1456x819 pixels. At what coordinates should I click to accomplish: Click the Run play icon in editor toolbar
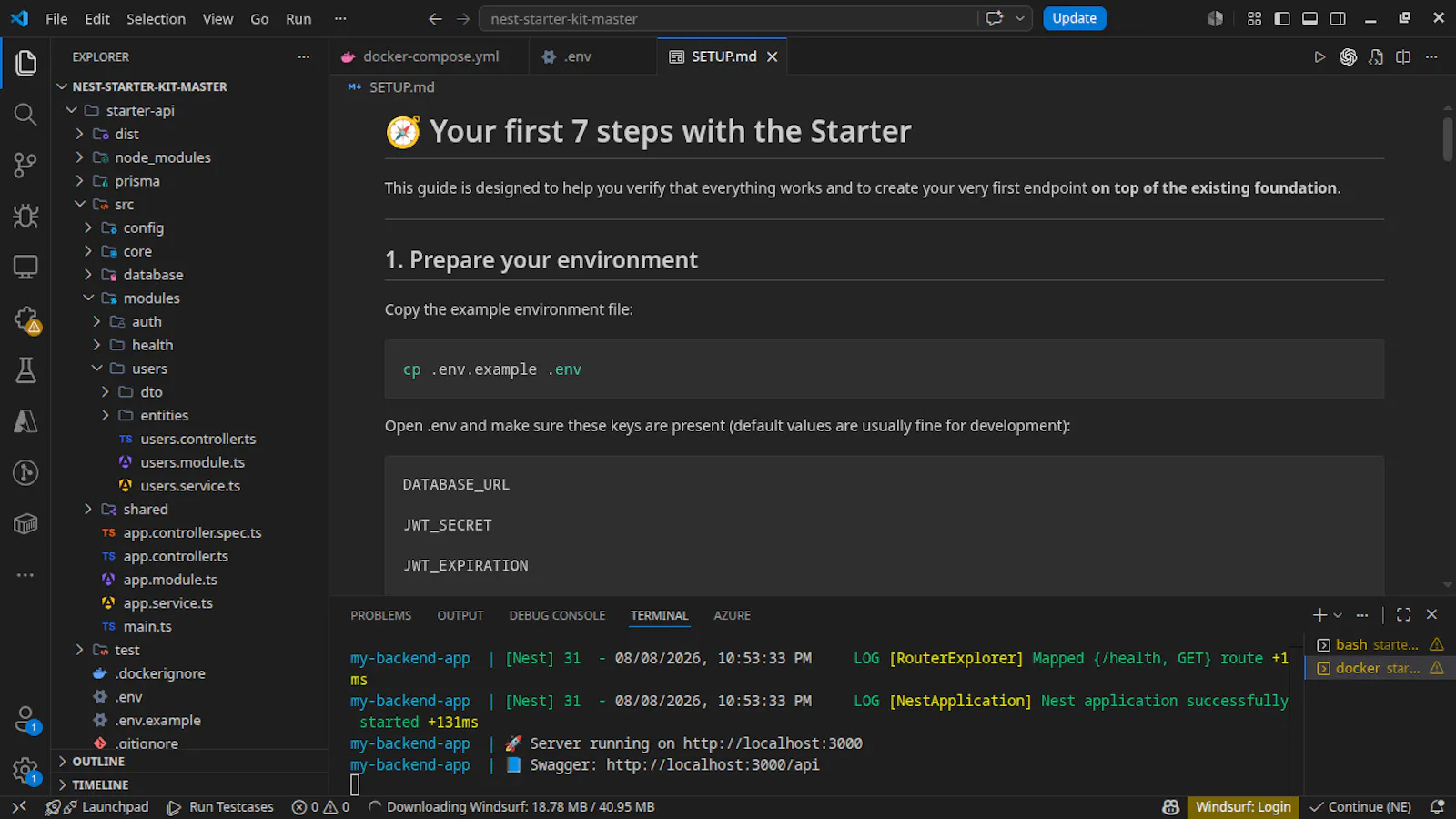point(1319,56)
